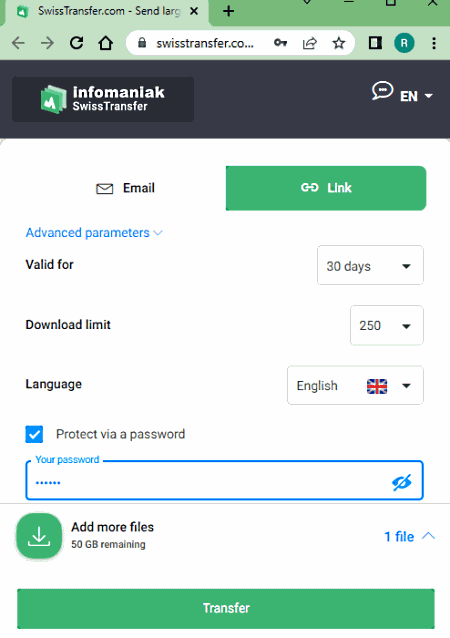The width and height of the screenshot is (450, 638).
Task: Show password with the eye icon
Action: point(401,482)
